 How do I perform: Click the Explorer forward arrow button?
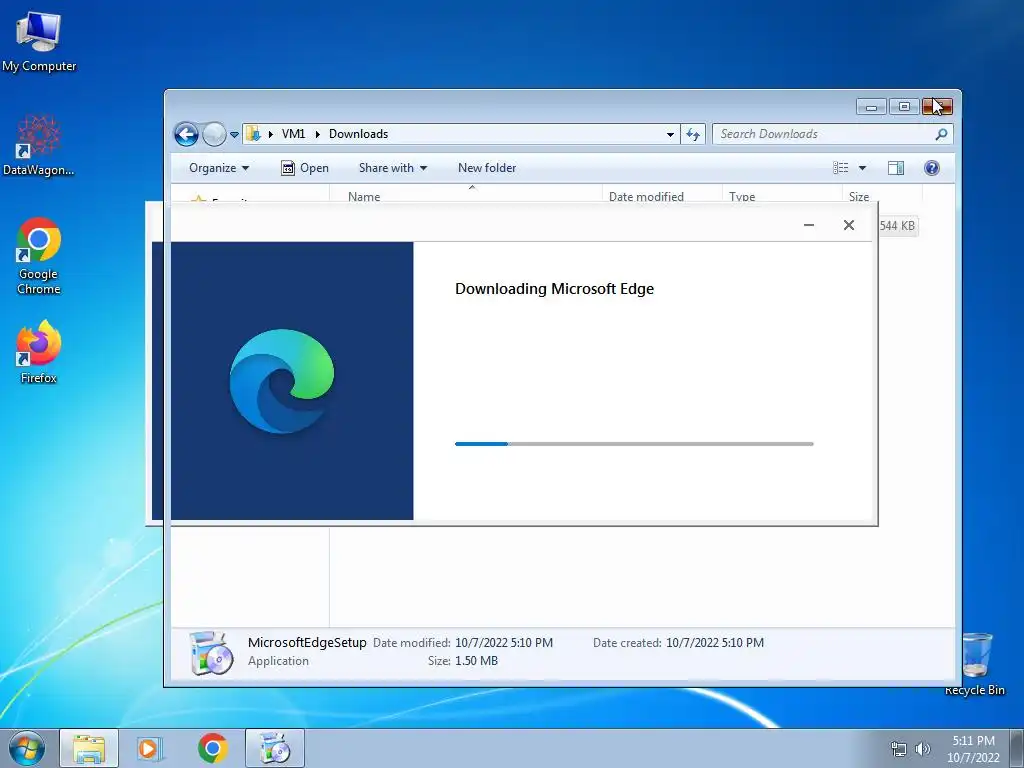214,135
